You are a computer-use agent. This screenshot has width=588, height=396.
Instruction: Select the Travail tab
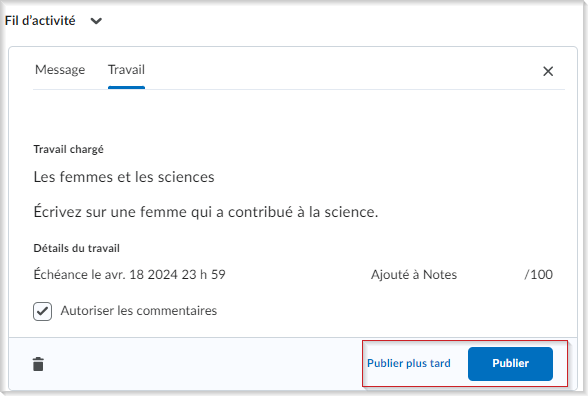pyautogui.click(x=126, y=70)
